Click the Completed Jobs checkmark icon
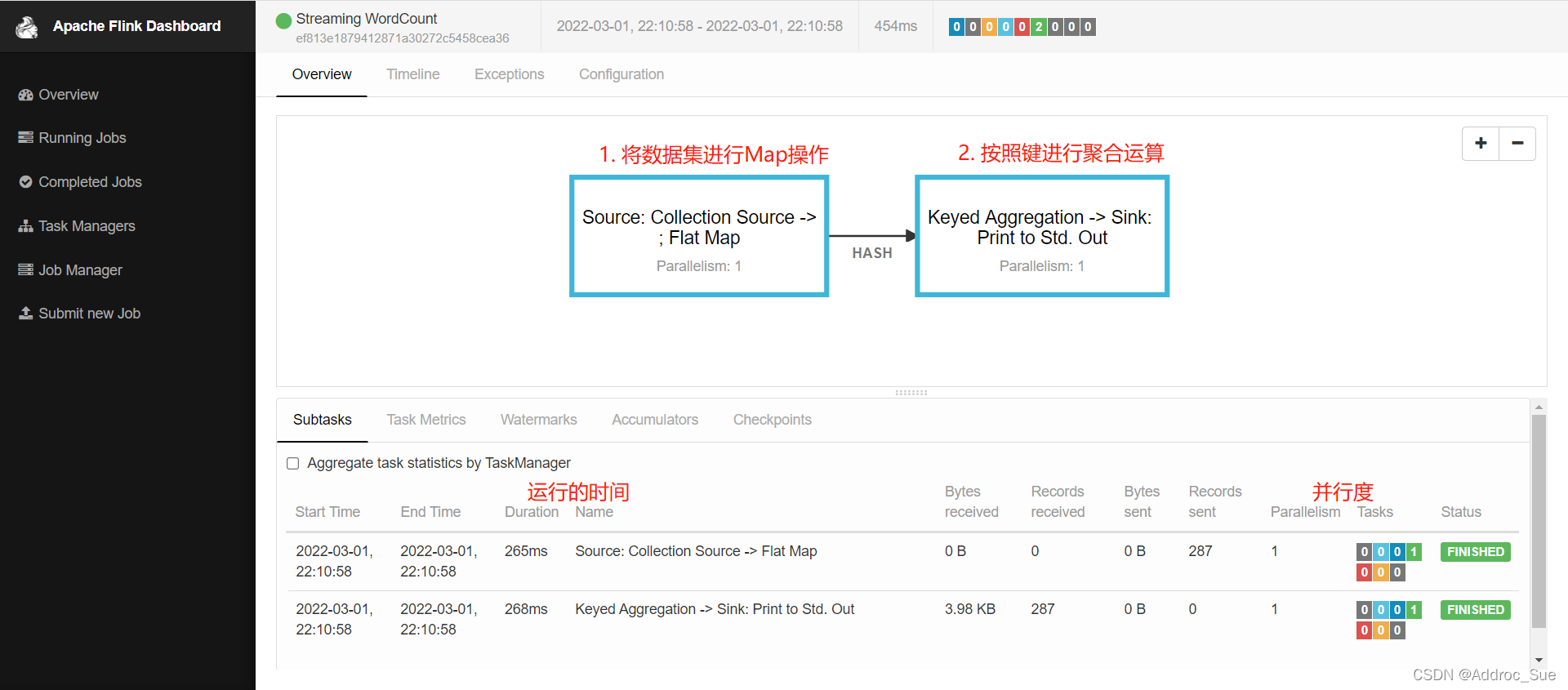Viewport: 1568px width, 690px height. click(x=26, y=182)
